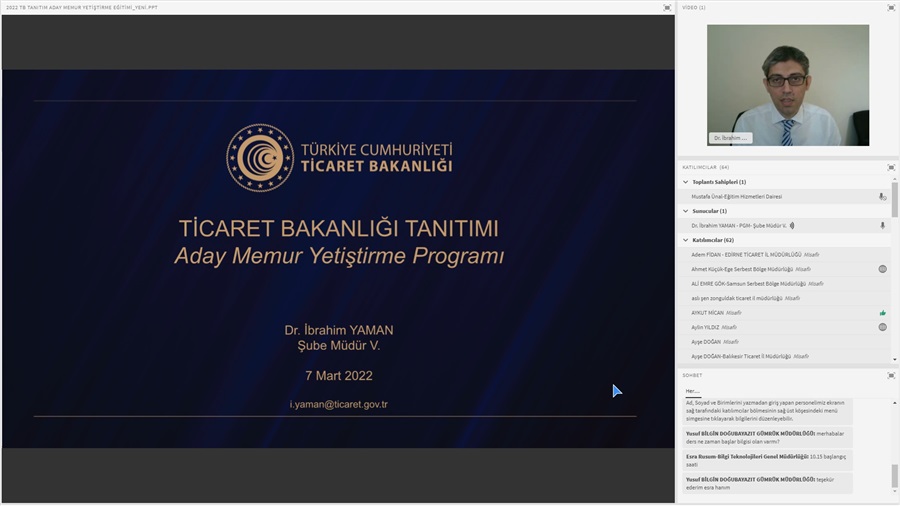Click Aylin YILDIZ's gray status icon
This screenshot has height=506, width=900.
point(882,327)
